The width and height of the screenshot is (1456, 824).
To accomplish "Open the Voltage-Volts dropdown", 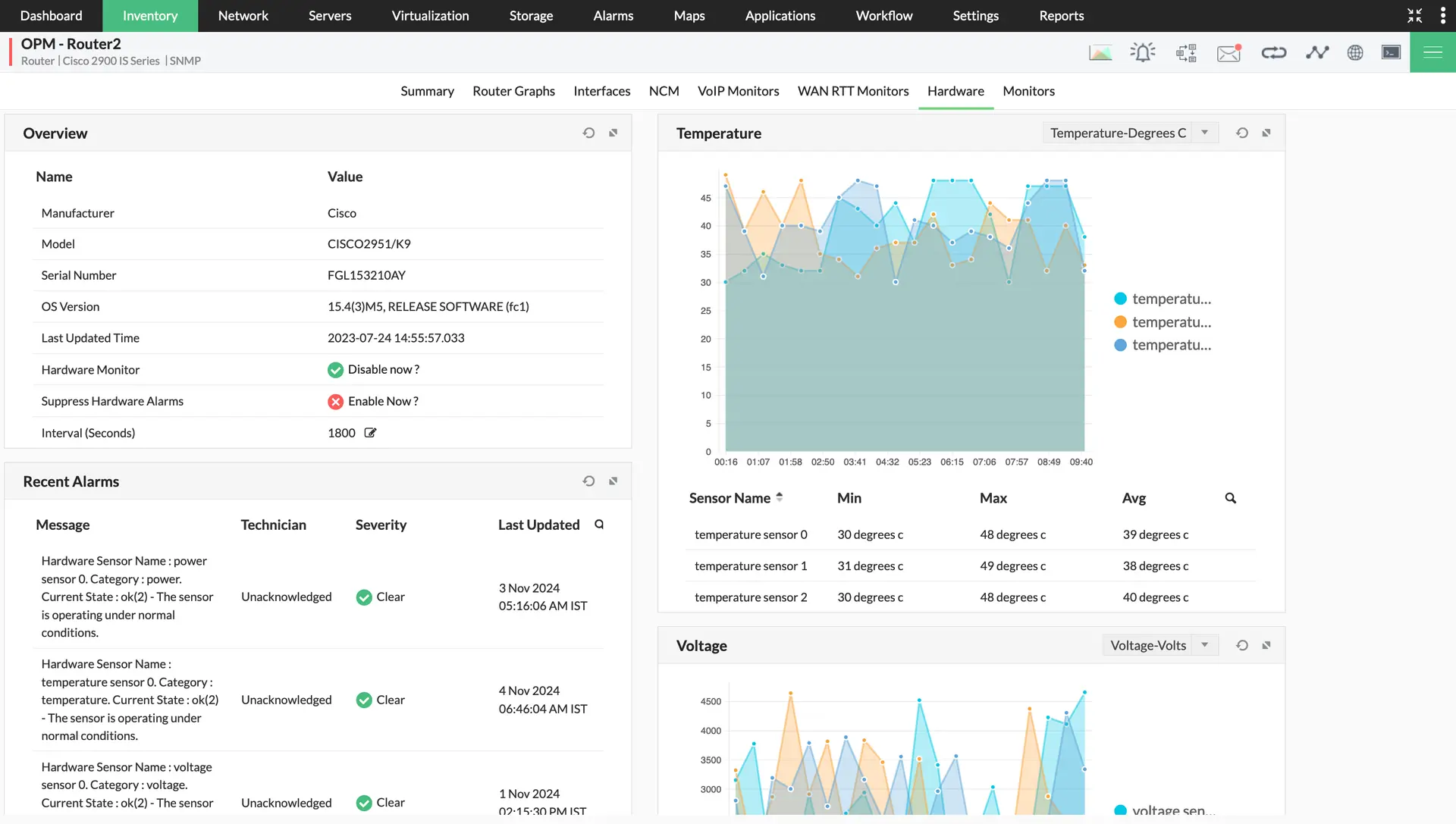I will coord(1159,645).
